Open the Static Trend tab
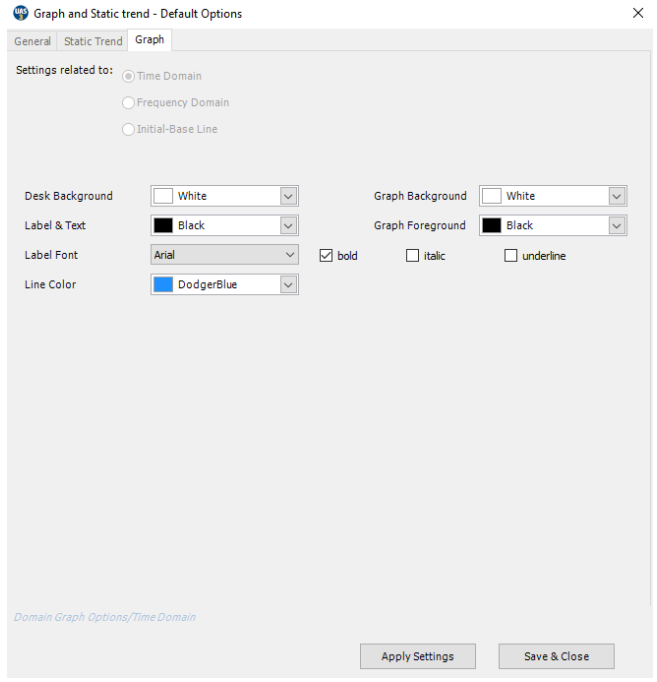657x682 pixels. coord(93,41)
